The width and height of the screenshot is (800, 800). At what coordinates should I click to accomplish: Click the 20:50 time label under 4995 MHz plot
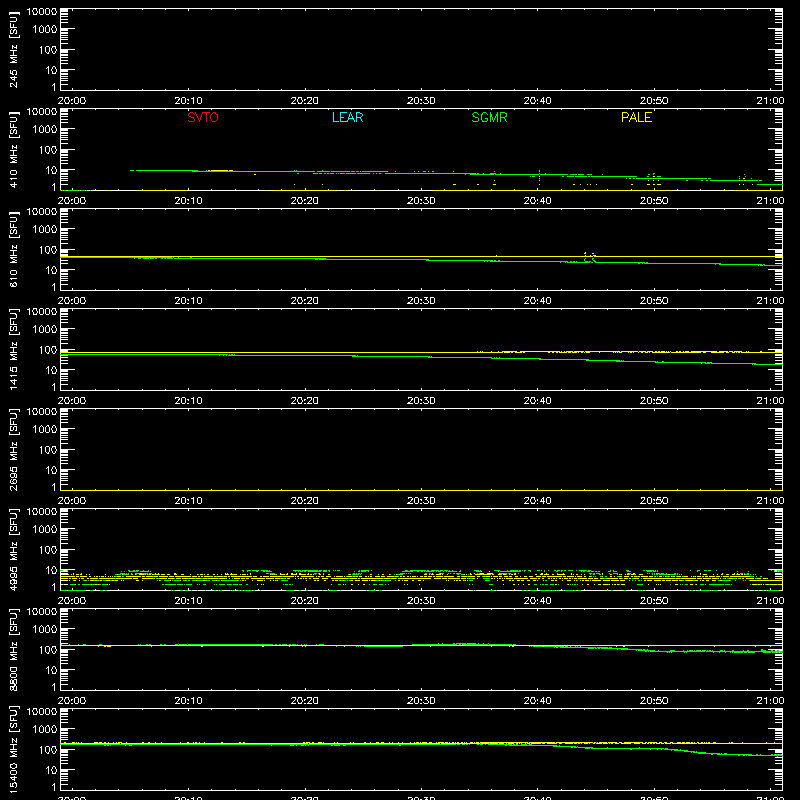[x=654, y=601]
